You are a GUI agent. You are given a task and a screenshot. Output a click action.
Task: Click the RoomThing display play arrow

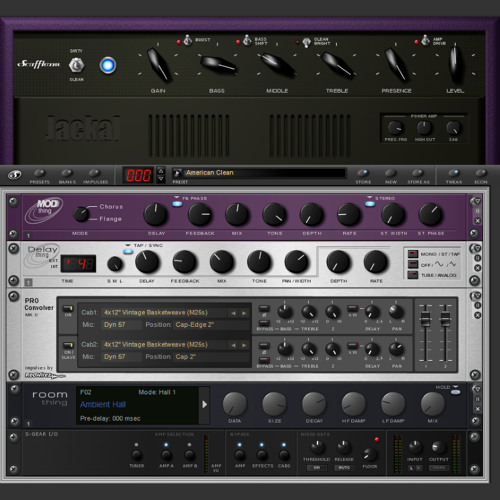[204, 404]
